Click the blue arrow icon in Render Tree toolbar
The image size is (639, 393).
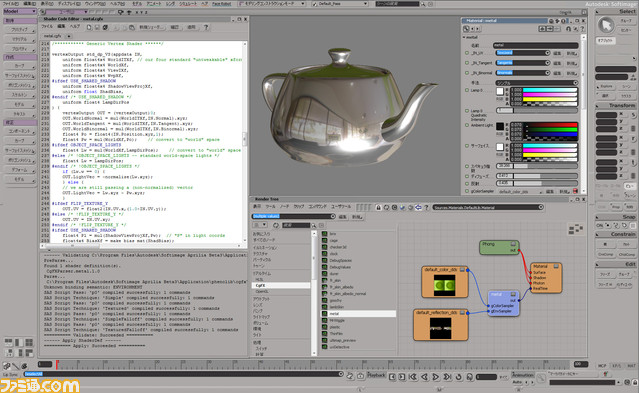(x=418, y=208)
